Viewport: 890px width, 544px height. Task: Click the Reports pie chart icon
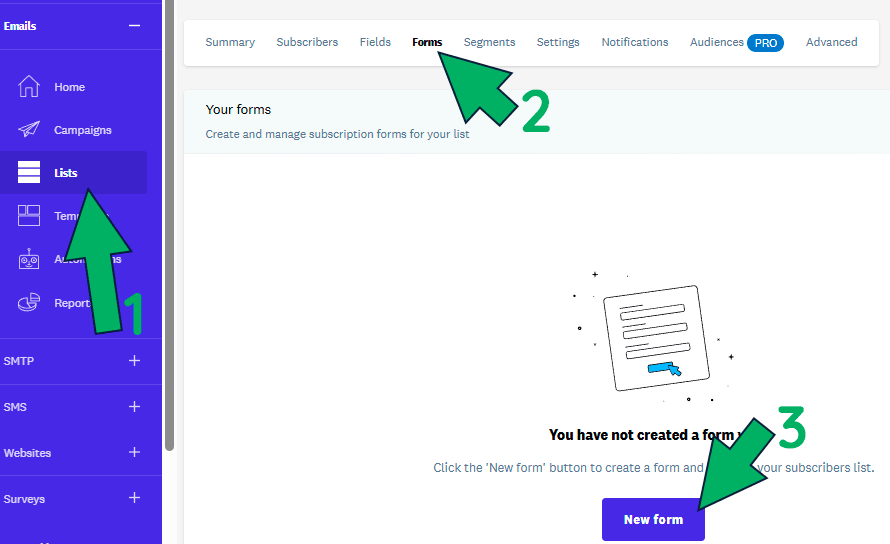(x=29, y=303)
